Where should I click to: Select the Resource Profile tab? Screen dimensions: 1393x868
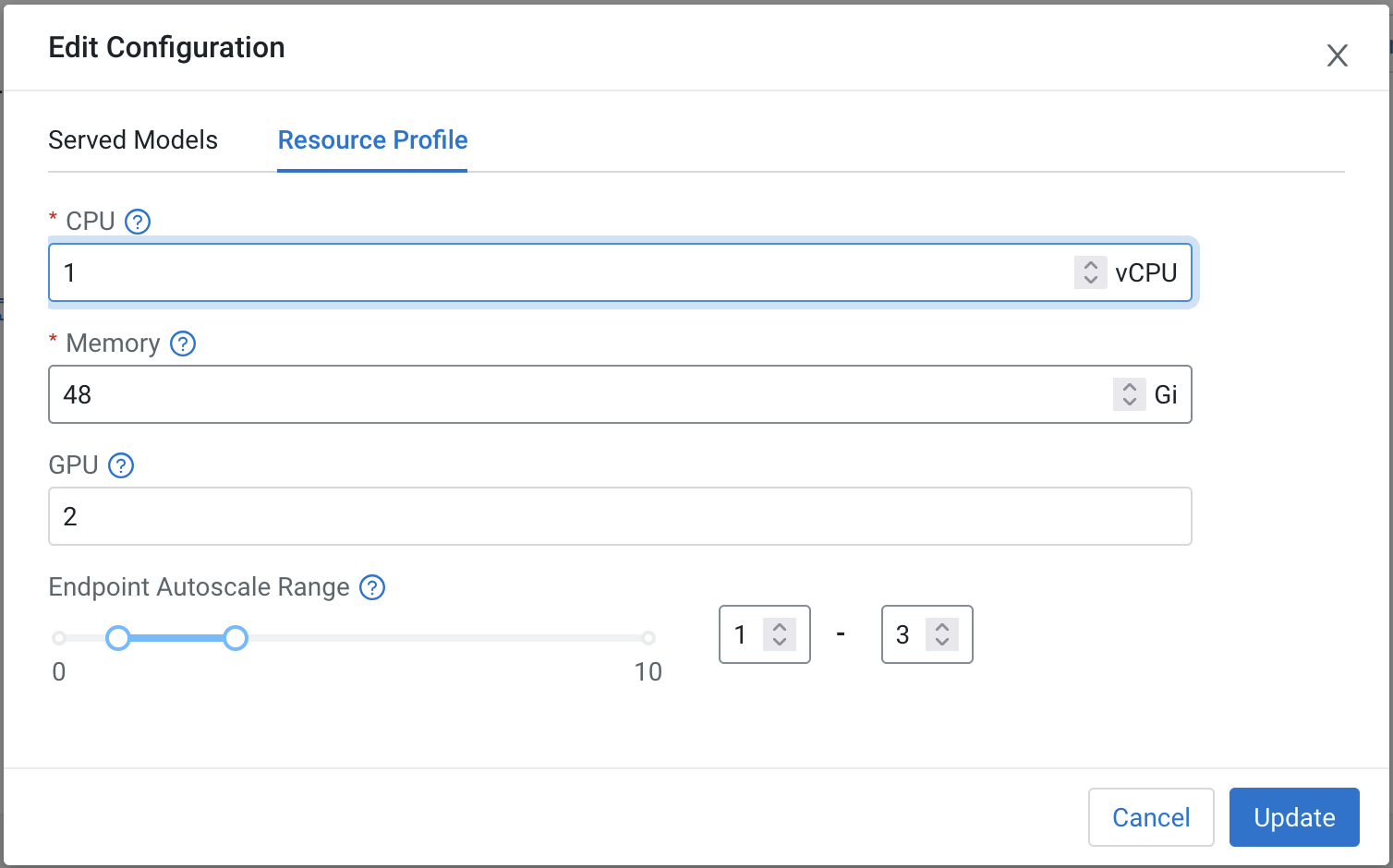372,140
